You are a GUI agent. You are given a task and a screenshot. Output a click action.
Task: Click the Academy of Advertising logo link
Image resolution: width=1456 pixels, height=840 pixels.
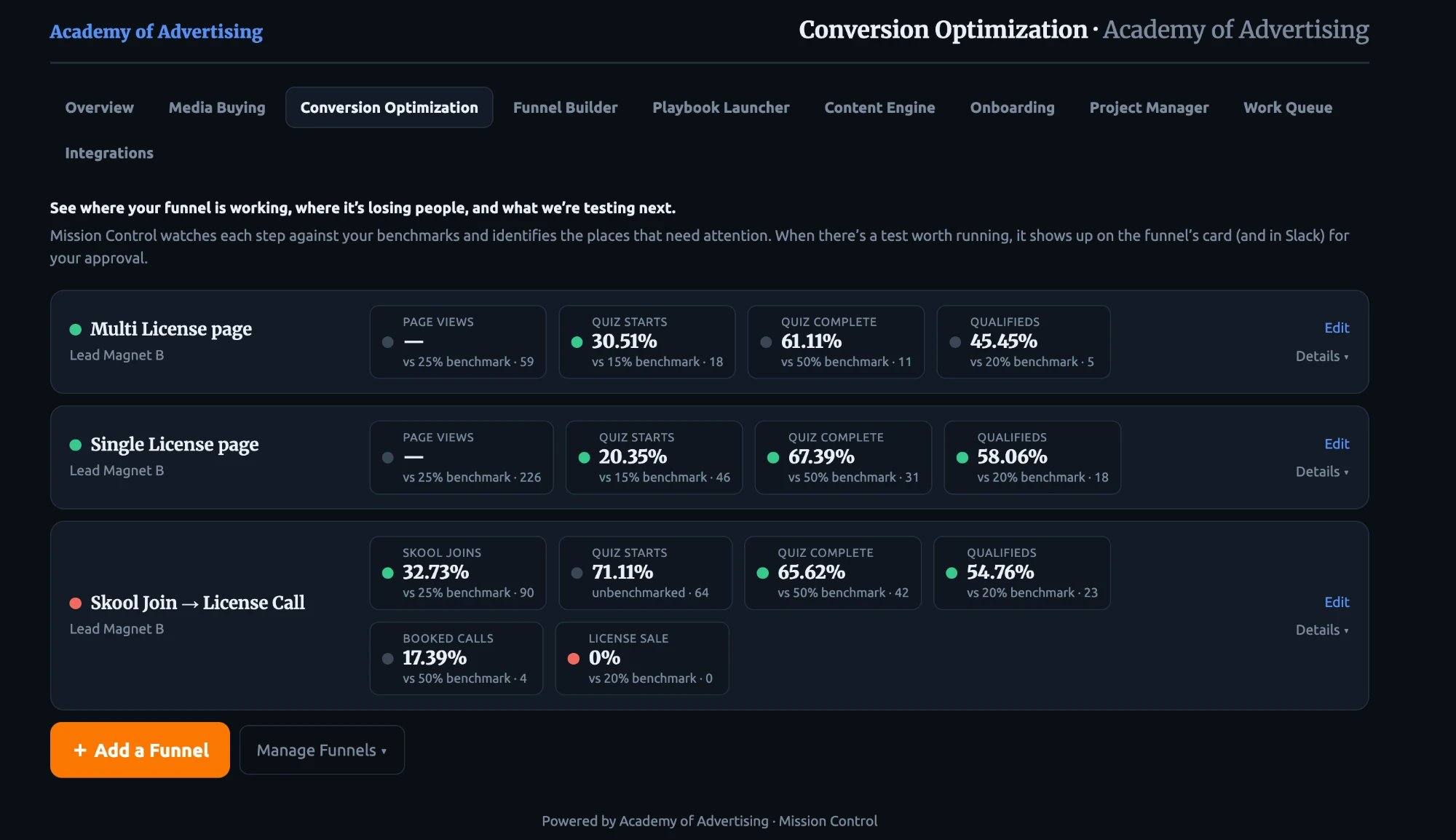point(157,31)
